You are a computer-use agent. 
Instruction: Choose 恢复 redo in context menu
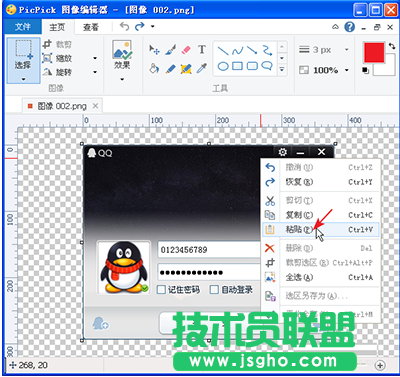[320, 182]
